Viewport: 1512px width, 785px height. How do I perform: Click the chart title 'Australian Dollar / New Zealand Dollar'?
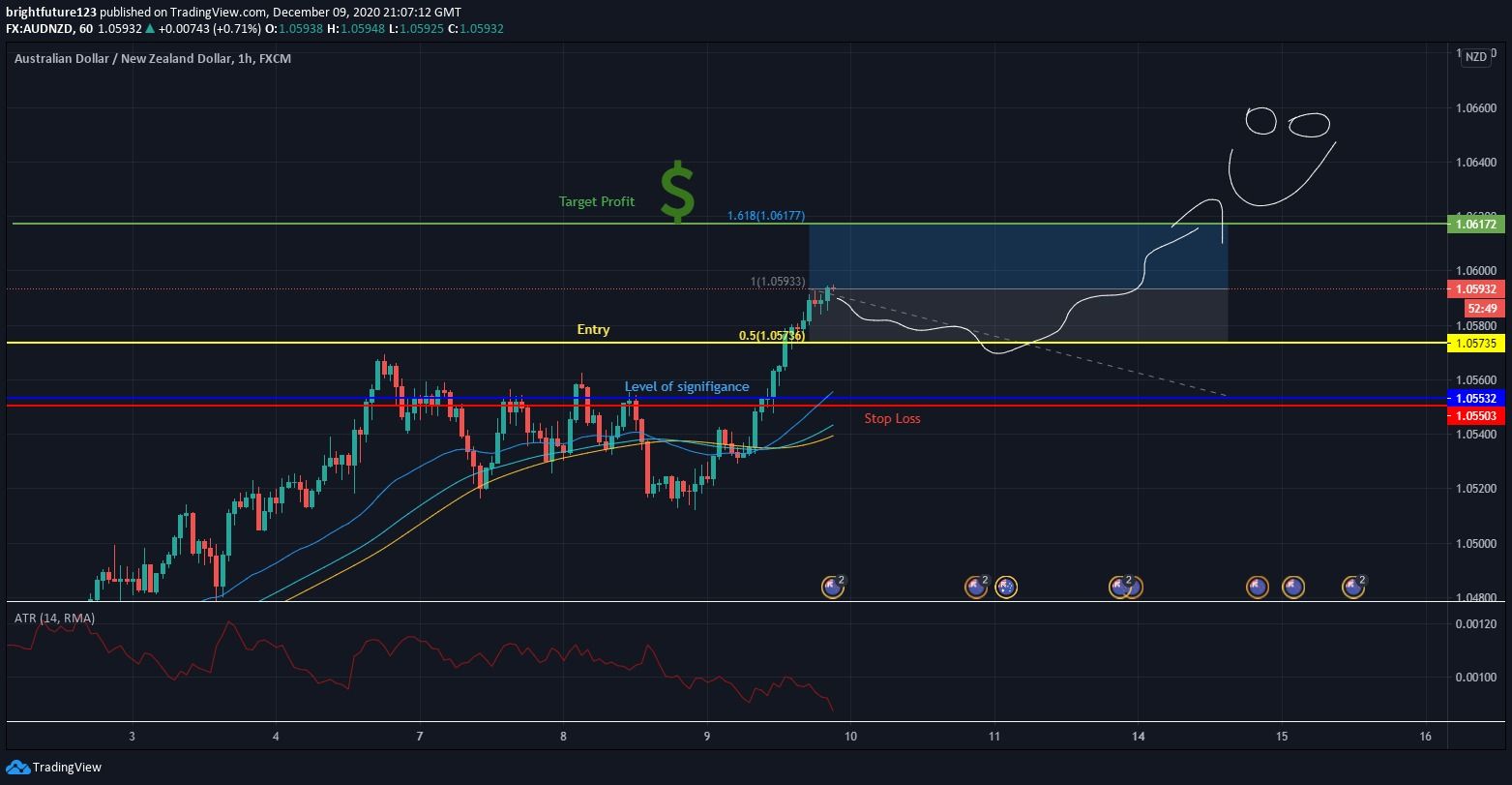pyautogui.click(x=123, y=58)
